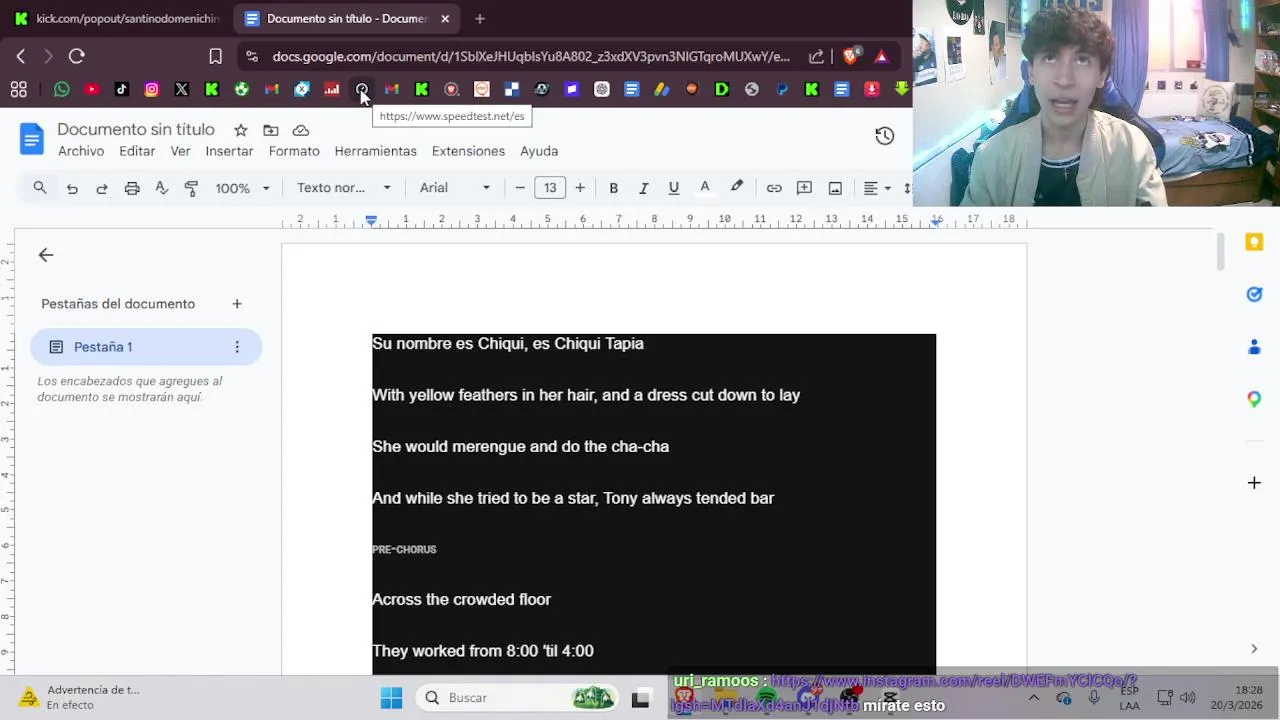
Task: Bookmark this page in address bar
Action: coord(215,56)
